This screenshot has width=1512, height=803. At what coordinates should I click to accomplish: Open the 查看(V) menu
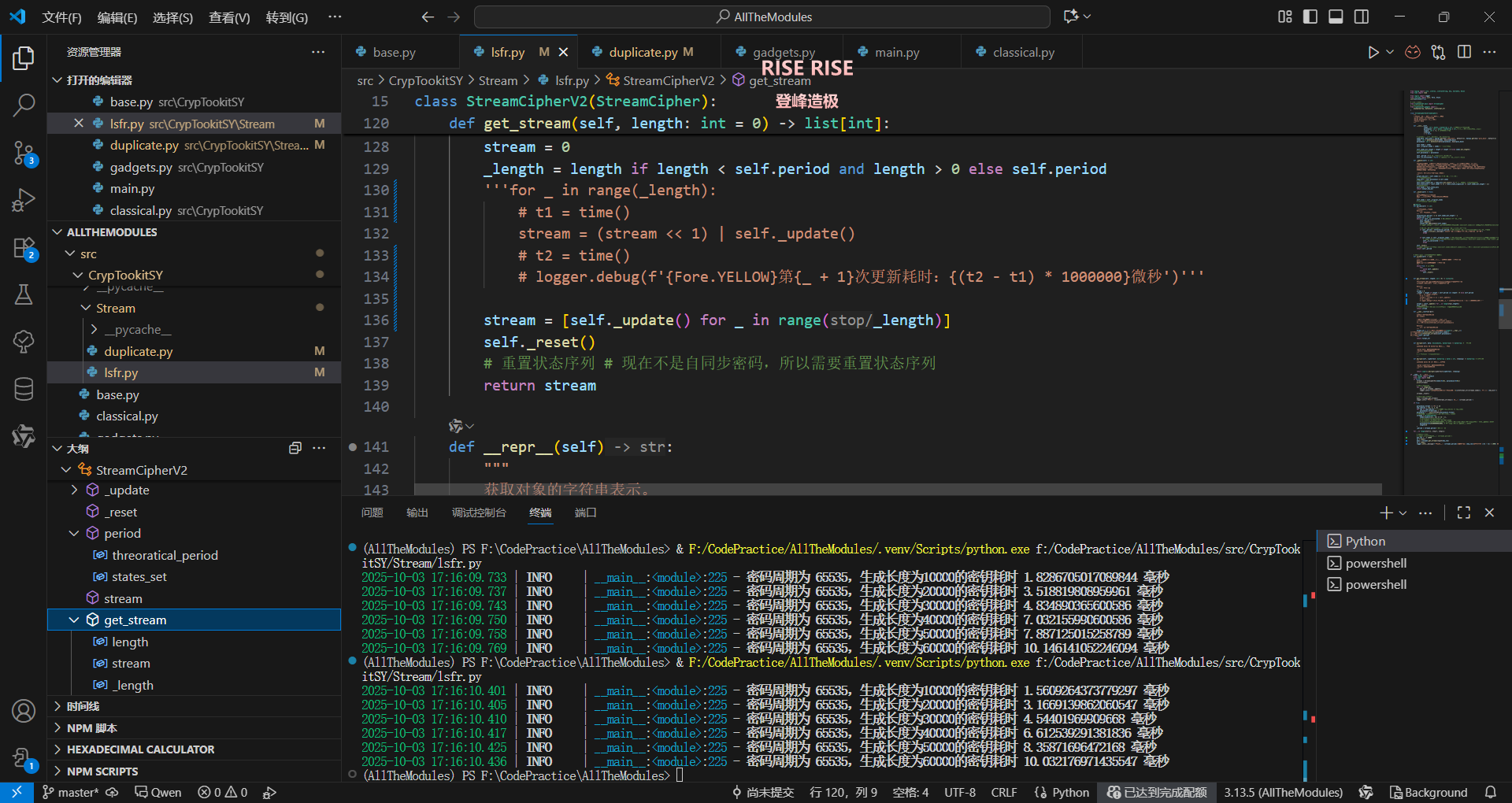coord(229,17)
